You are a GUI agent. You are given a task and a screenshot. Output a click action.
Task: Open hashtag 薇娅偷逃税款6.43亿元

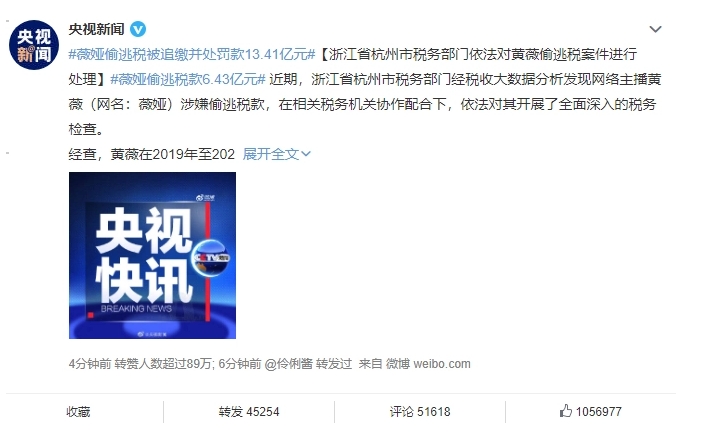tap(188, 80)
